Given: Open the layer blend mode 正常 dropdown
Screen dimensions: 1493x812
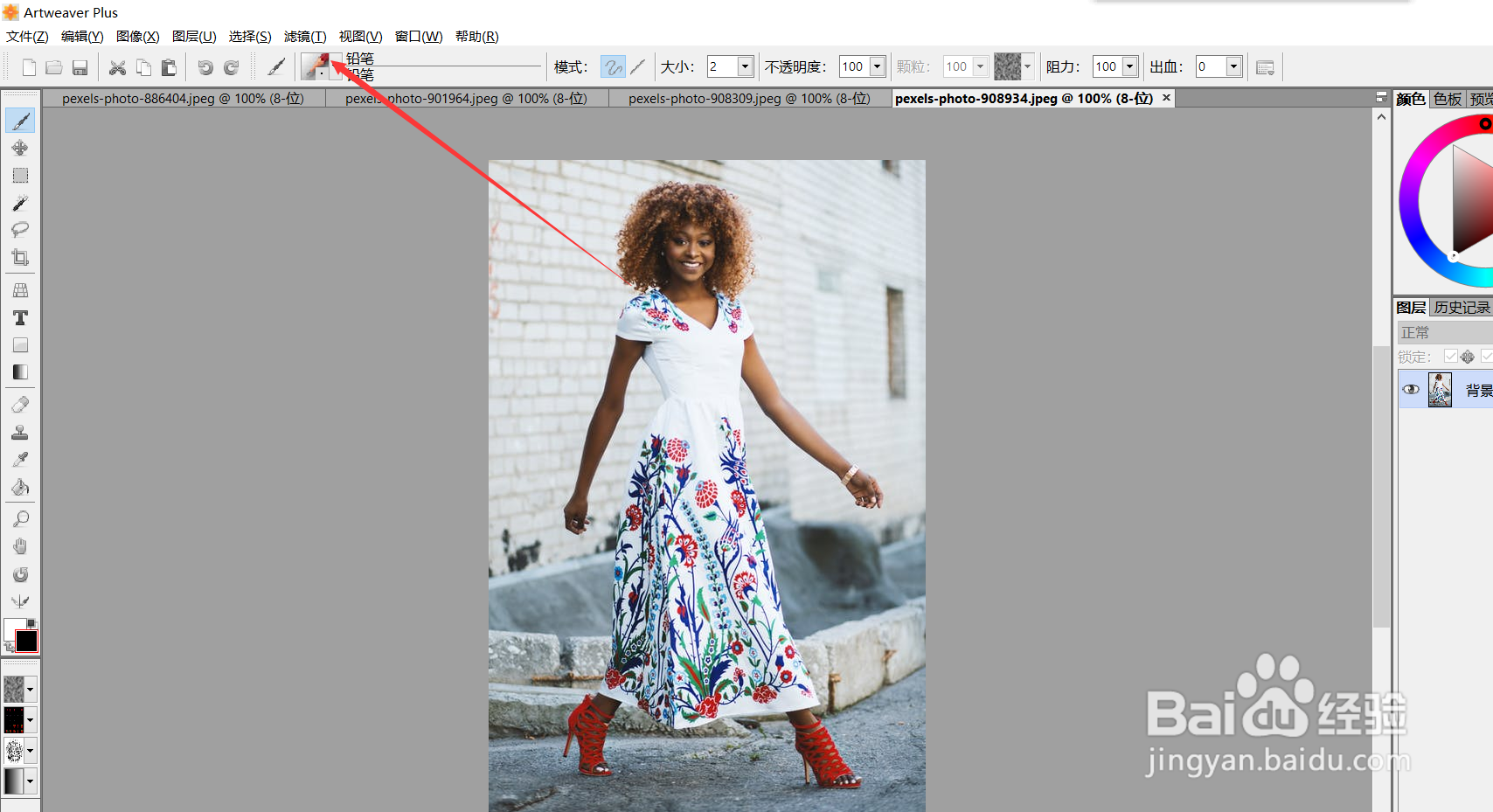Looking at the screenshot, I should 1445,332.
